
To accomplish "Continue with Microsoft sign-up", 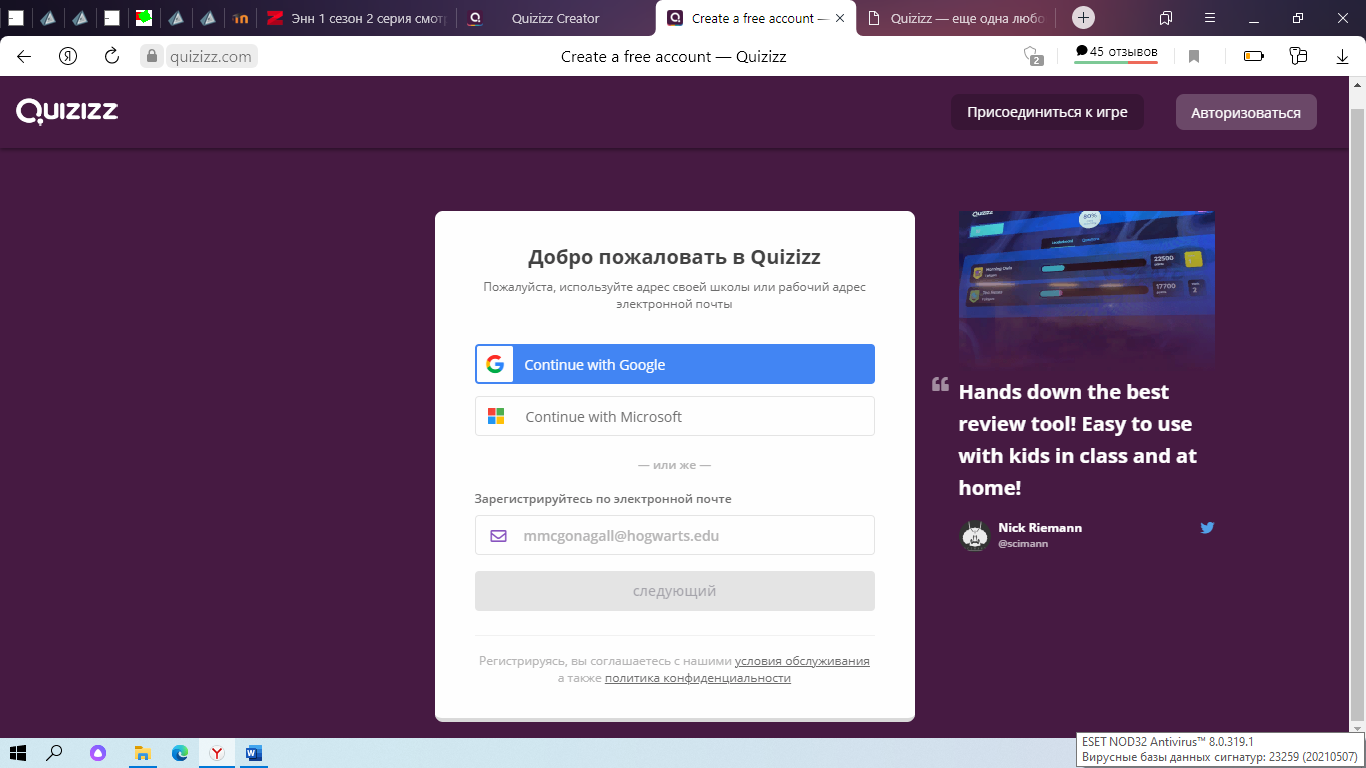I will [675, 416].
